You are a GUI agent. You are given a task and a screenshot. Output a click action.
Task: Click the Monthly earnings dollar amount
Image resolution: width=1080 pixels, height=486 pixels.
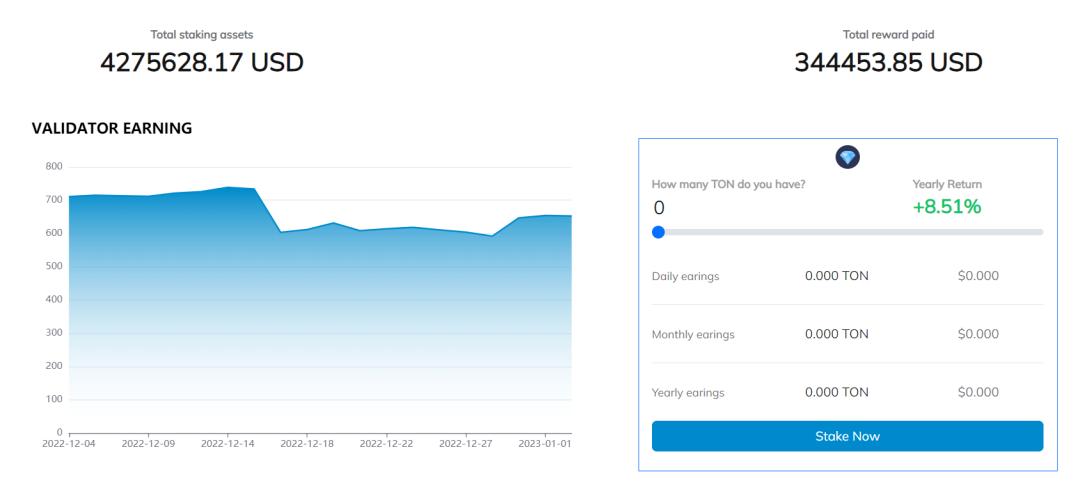pos(978,334)
